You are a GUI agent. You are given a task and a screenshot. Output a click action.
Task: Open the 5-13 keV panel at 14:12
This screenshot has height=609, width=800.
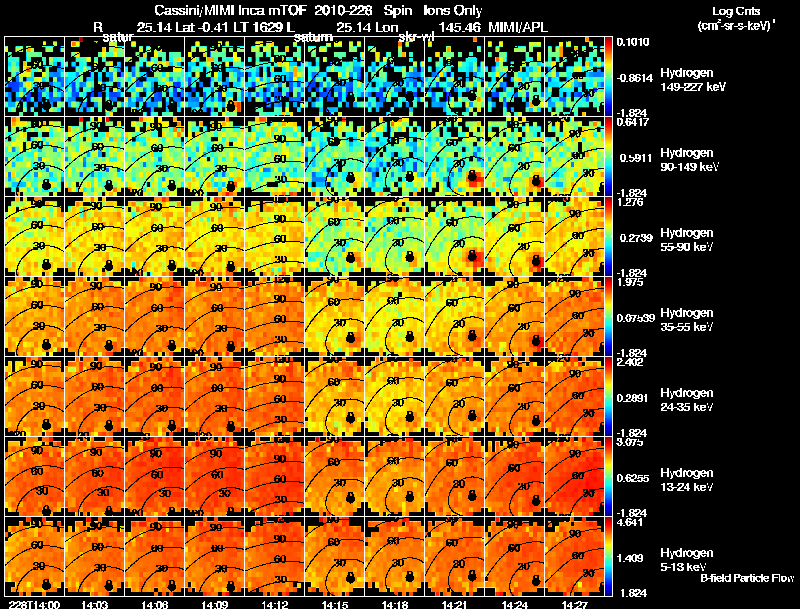tap(275, 557)
